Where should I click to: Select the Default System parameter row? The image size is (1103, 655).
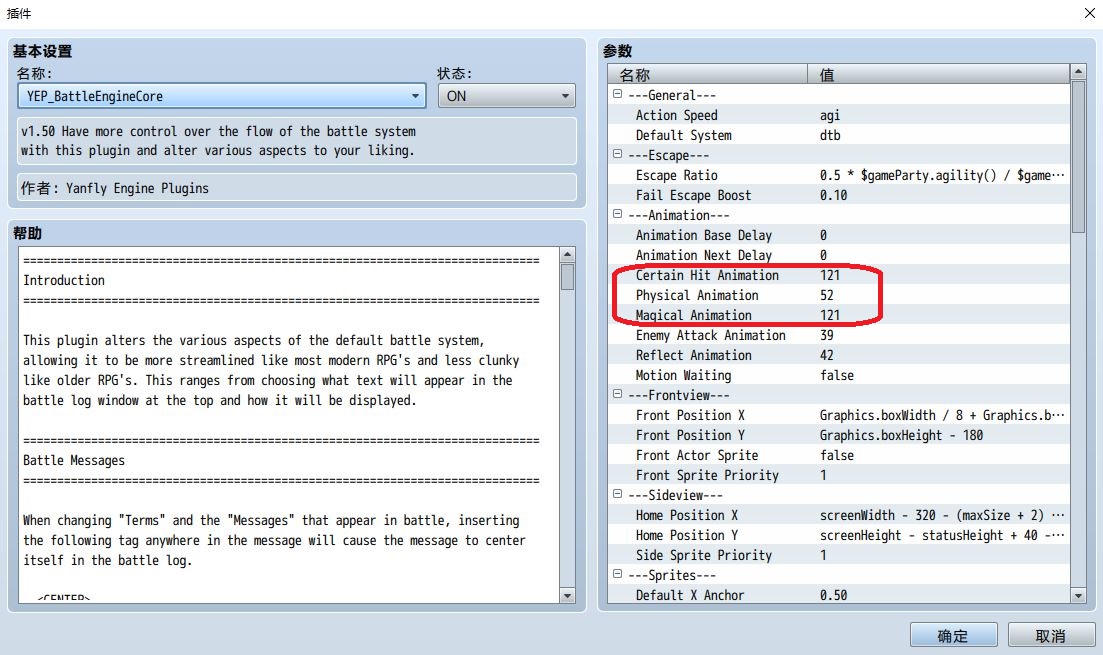tap(839, 135)
